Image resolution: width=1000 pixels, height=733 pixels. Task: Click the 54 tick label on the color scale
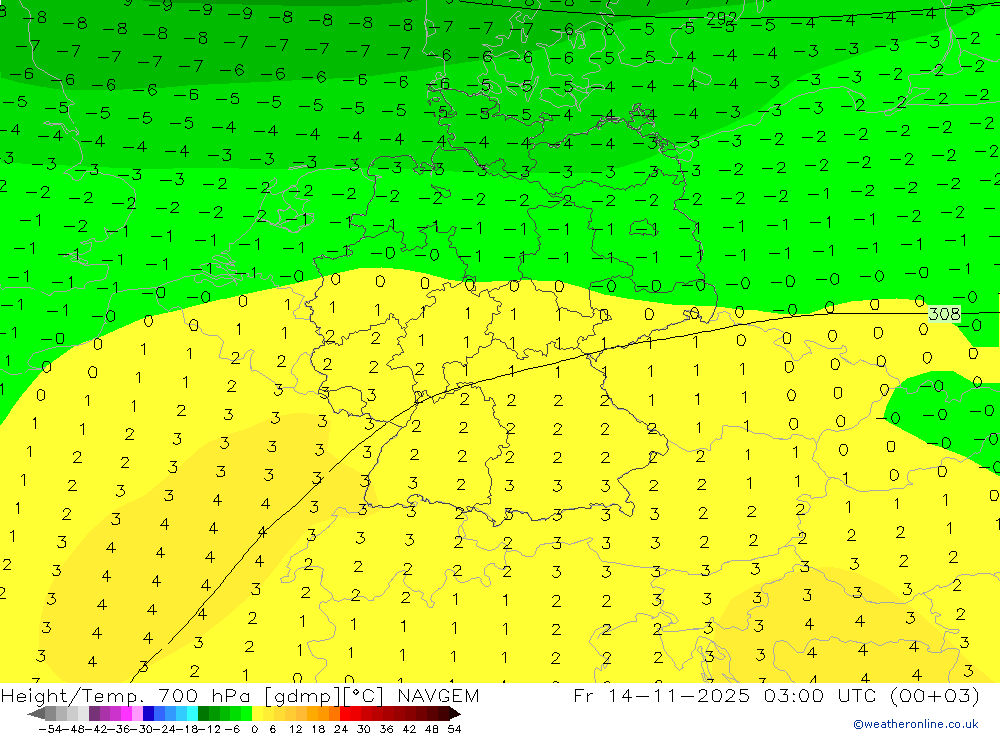coord(454,729)
